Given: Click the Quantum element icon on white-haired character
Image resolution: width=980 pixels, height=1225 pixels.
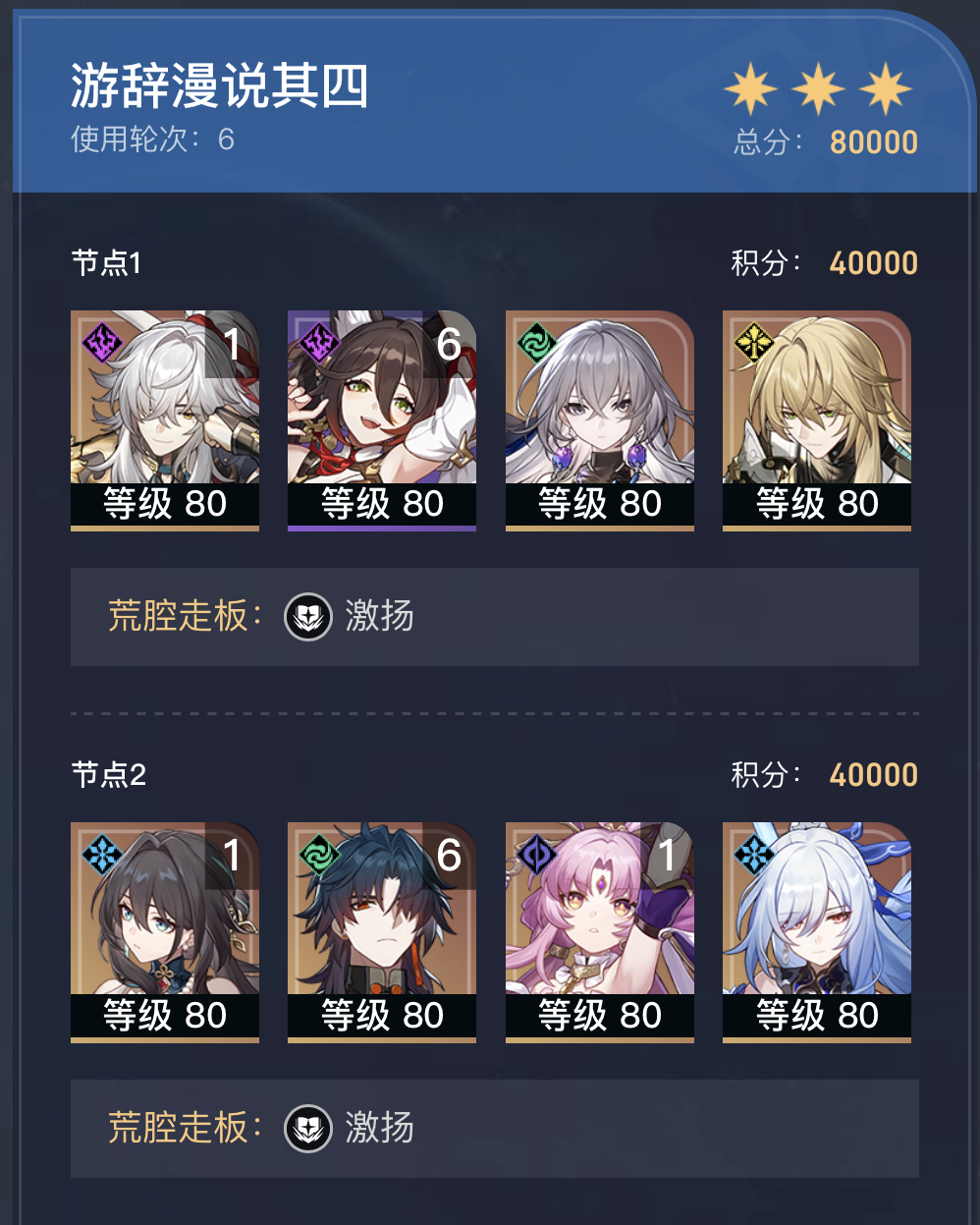Looking at the screenshot, I should click(101, 344).
